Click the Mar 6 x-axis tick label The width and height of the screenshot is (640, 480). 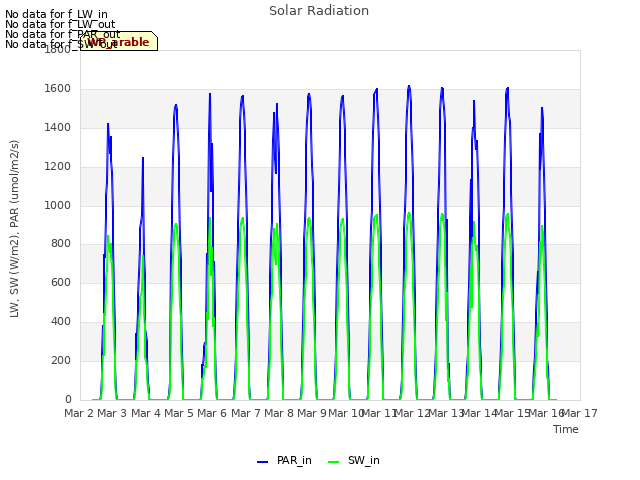coord(212,413)
